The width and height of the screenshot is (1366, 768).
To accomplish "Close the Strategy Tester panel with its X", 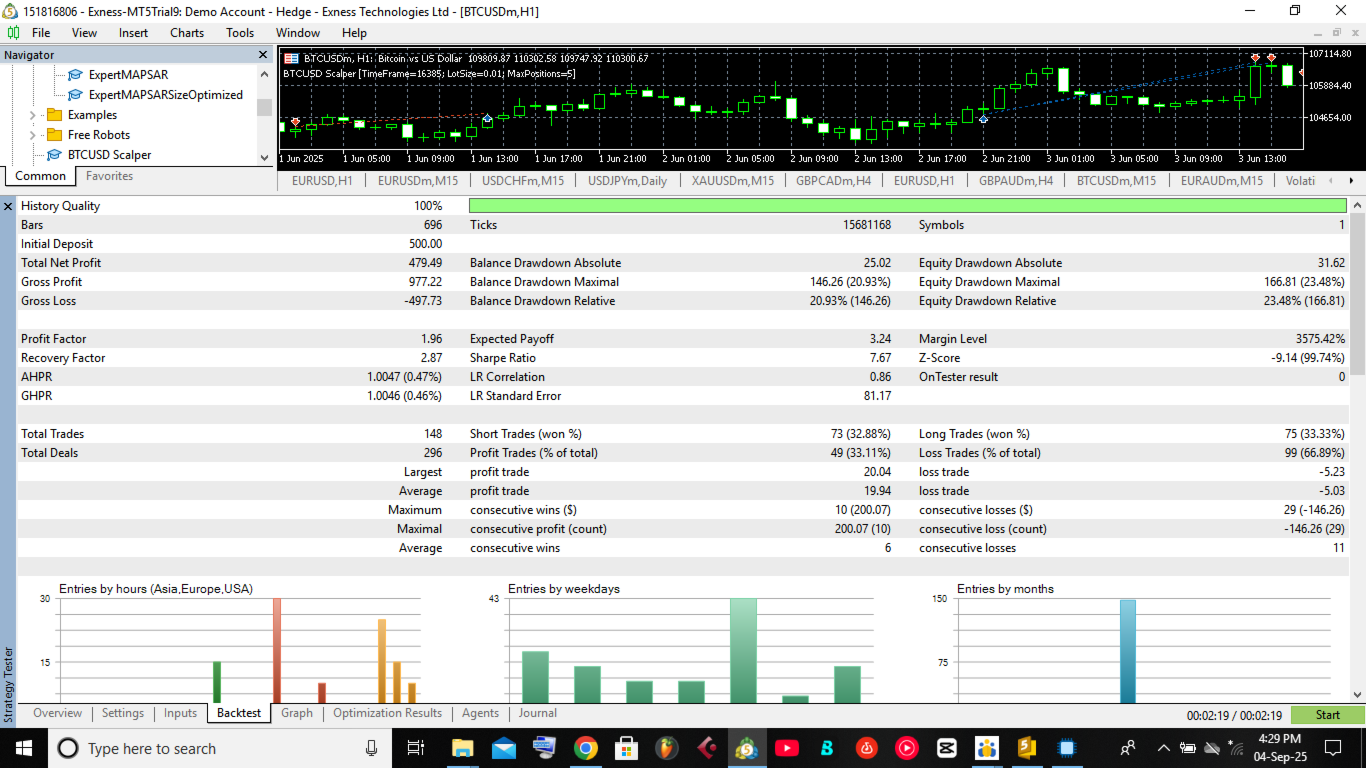I will pos(8,206).
